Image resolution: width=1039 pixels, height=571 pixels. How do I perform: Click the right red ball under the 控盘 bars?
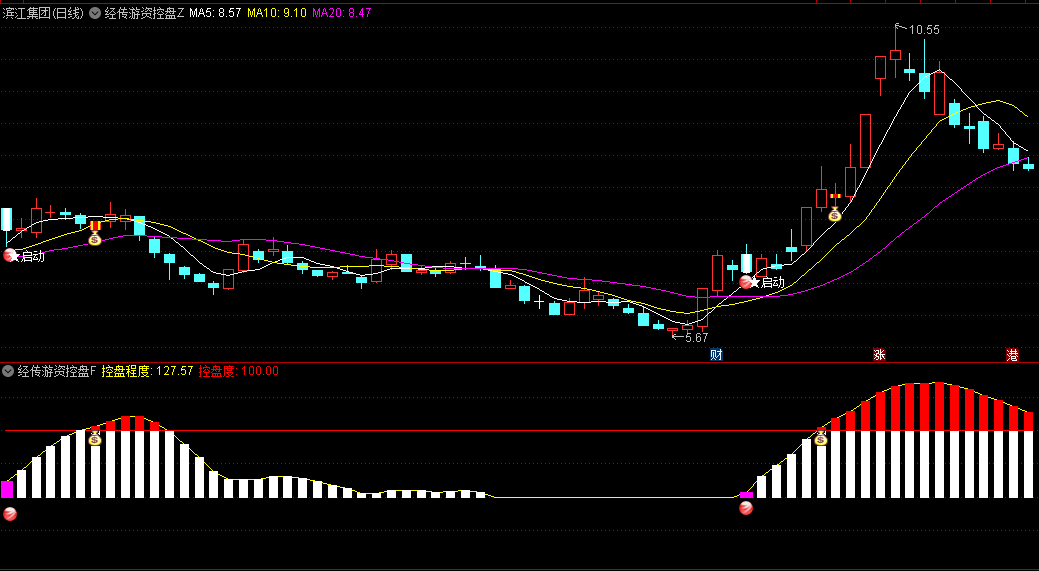pyautogui.click(x=746, y=508)
